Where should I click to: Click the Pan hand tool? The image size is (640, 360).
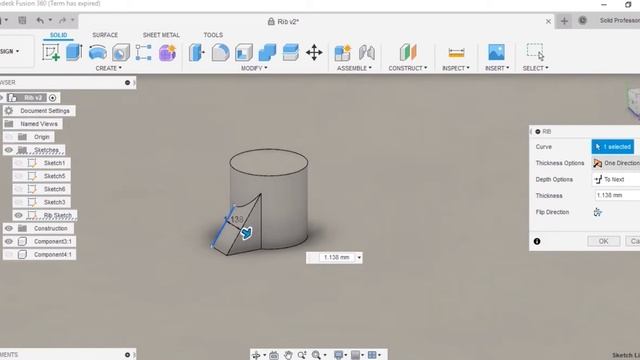pos(288,355)
